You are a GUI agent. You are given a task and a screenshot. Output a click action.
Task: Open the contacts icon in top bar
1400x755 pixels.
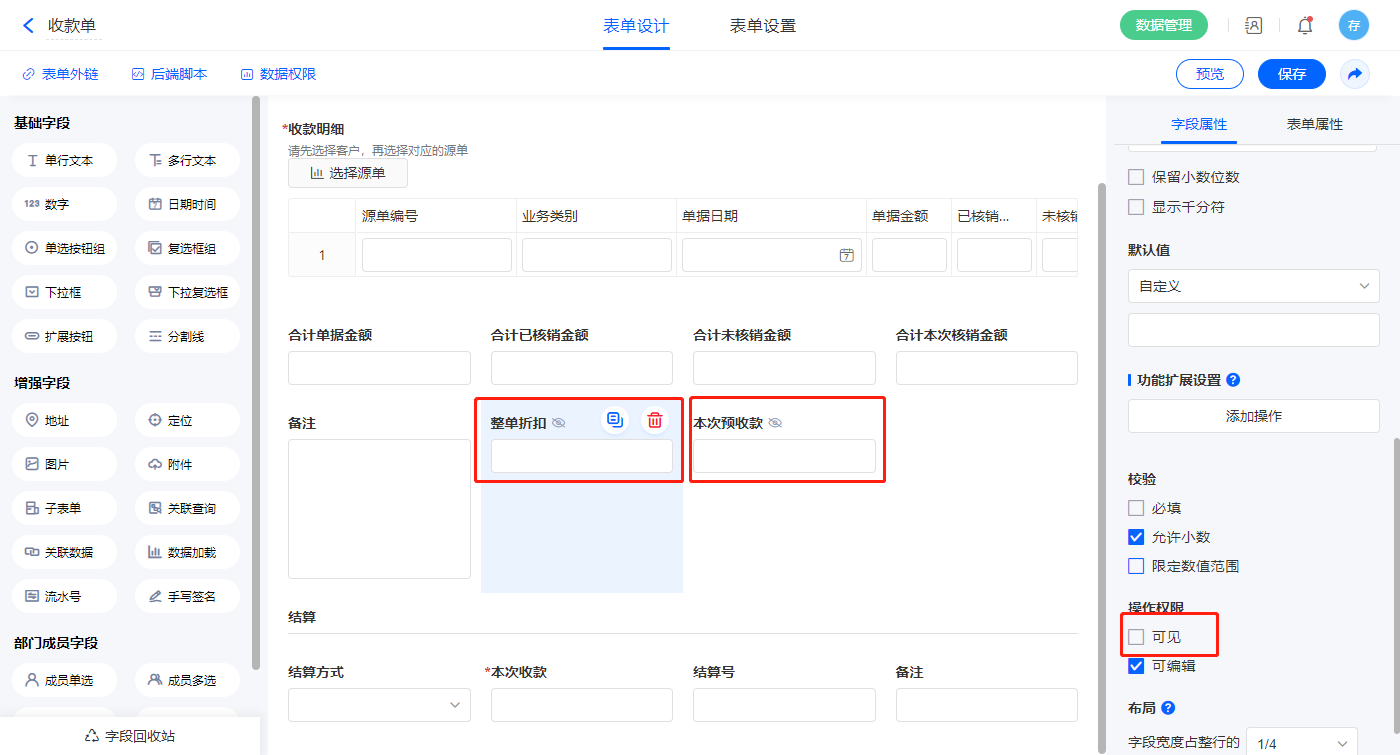1253,26
